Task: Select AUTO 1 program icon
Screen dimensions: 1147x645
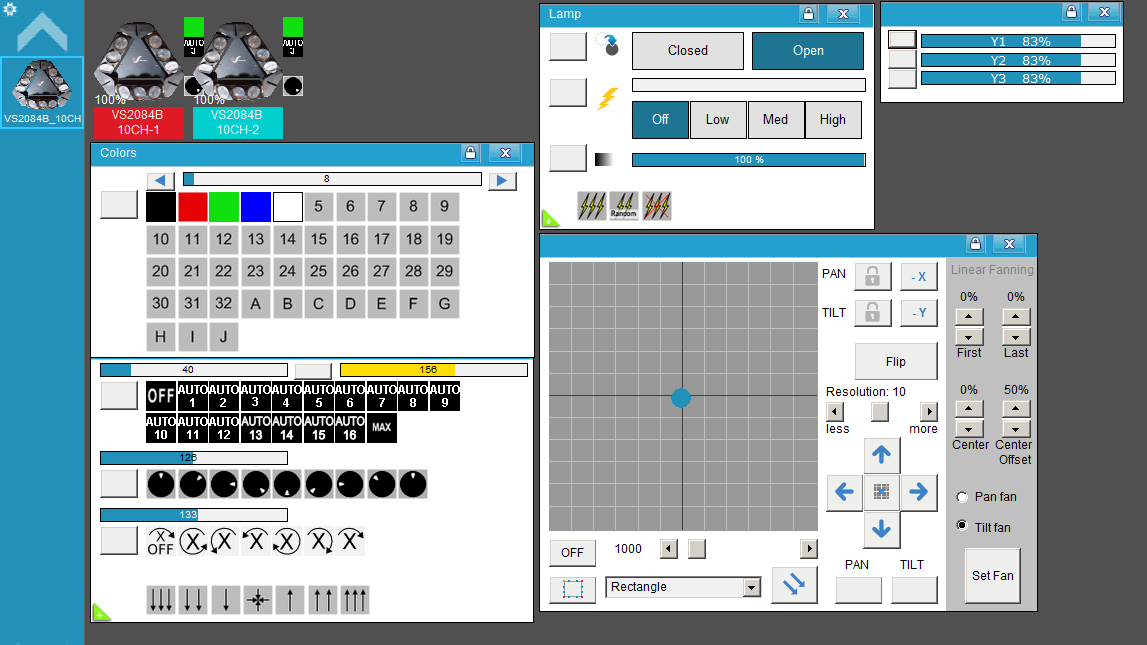Action: [192, 396]
